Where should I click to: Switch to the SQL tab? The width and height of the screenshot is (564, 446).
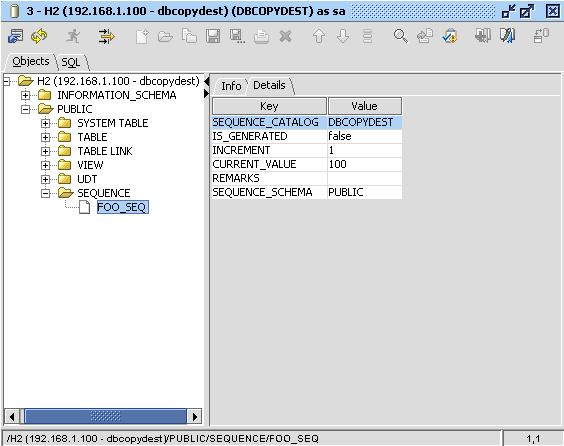coord(71,62)
